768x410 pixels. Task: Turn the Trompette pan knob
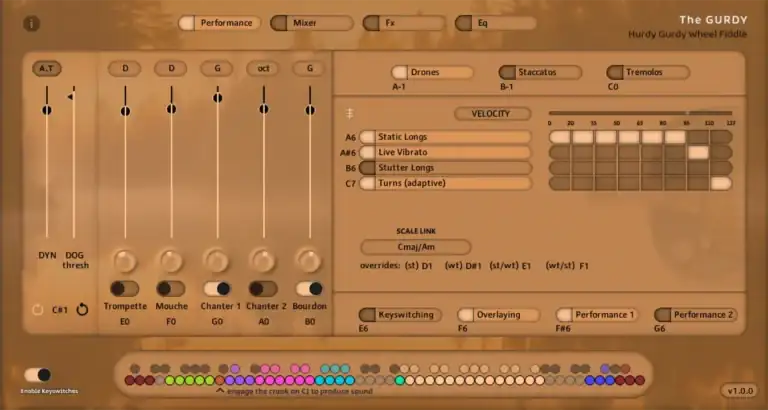click(125, 261)
